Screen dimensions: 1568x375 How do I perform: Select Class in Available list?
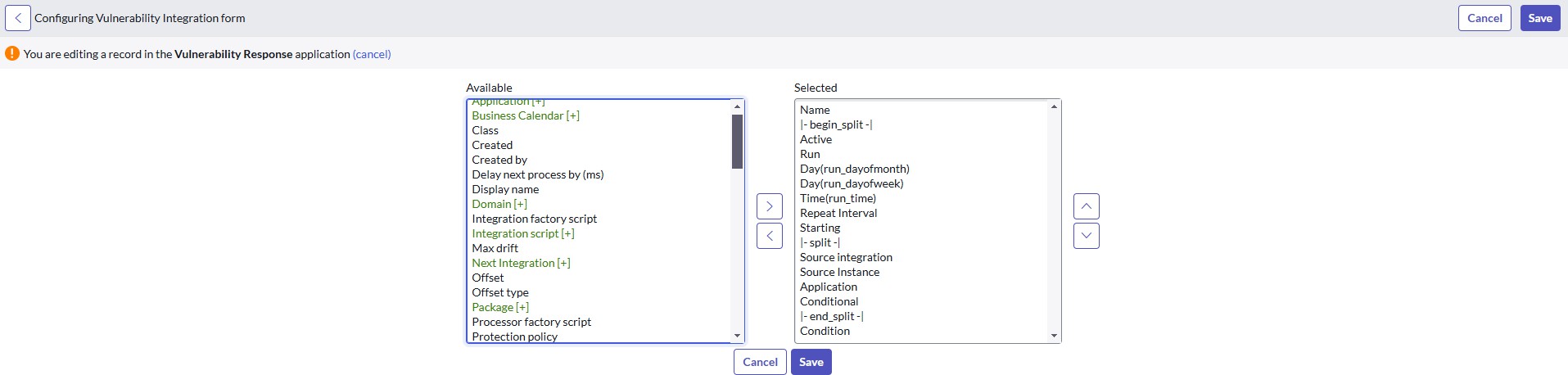(599, 130)
